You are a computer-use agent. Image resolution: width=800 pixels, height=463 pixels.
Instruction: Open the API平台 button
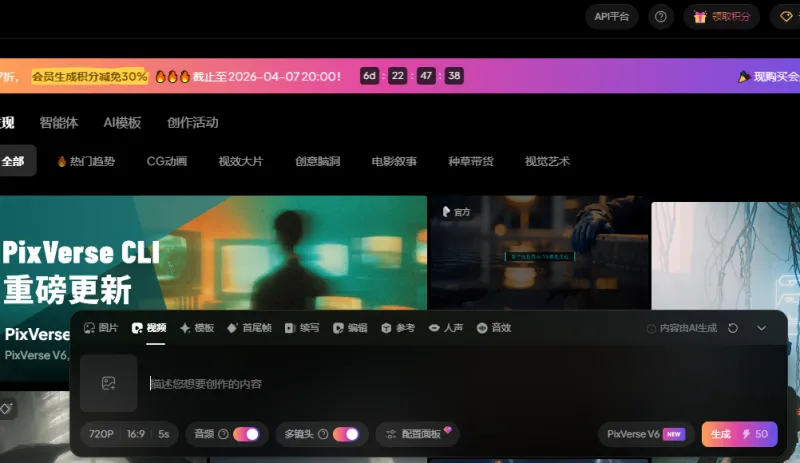612,17
